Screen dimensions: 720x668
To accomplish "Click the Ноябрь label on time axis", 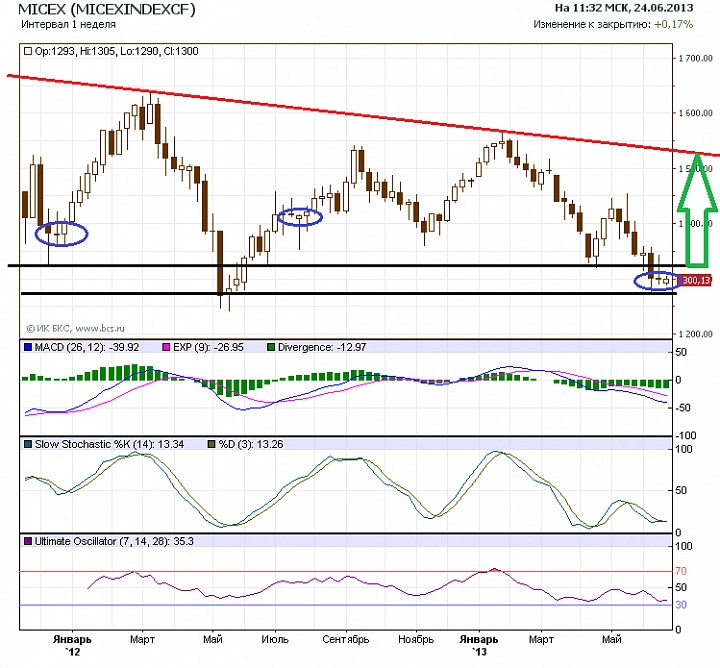I will click(413, 638).
